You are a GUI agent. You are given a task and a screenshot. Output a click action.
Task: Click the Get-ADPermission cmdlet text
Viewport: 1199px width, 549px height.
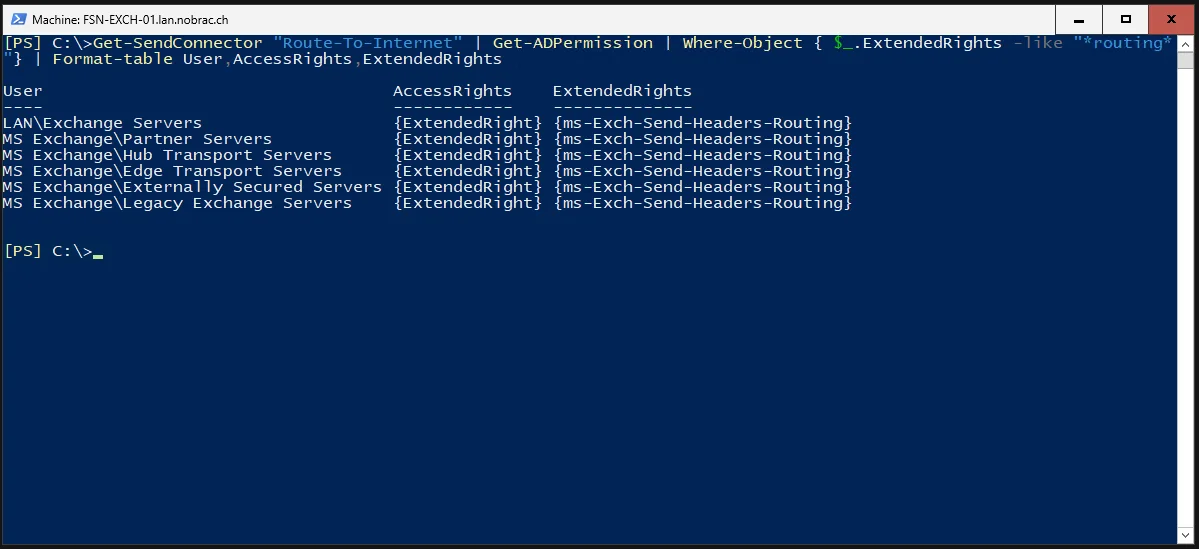(573, 43)
